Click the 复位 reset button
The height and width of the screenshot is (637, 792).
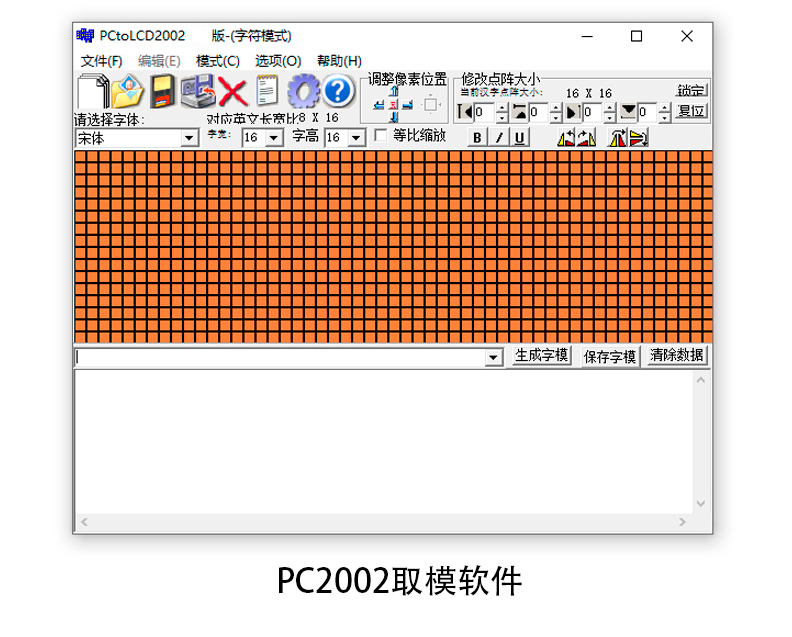[691, 111]
